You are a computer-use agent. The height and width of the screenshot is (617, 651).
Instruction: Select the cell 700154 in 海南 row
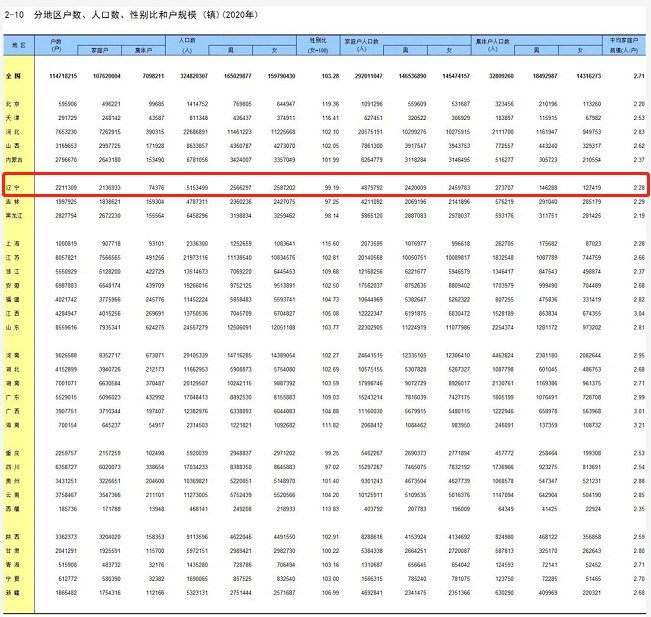(67, 425)
